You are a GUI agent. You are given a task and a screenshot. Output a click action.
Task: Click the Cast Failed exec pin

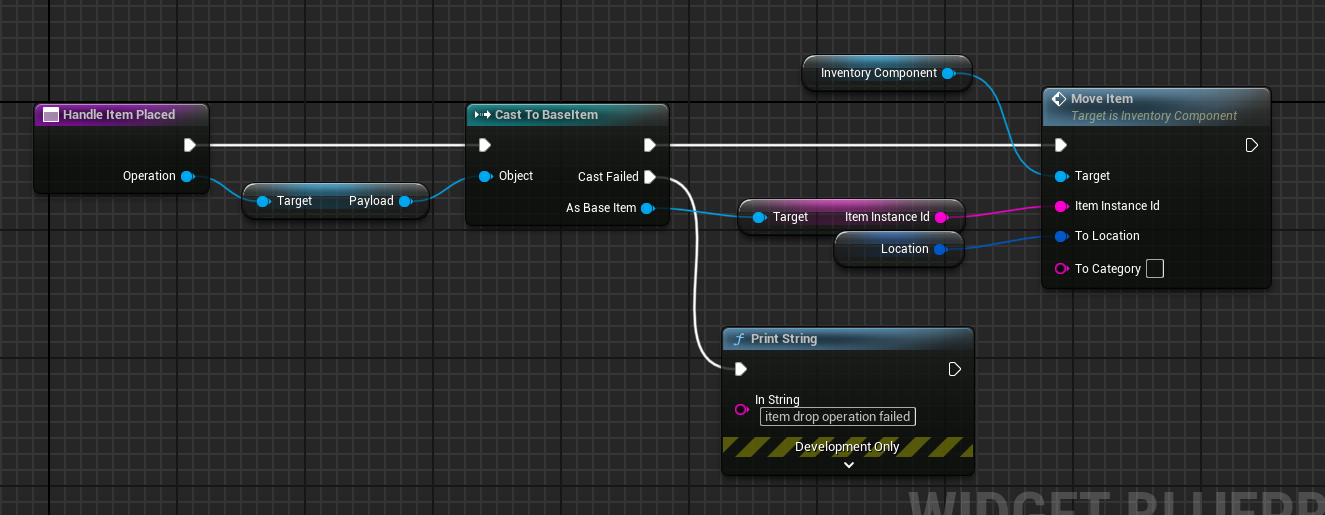click(649, 177)
